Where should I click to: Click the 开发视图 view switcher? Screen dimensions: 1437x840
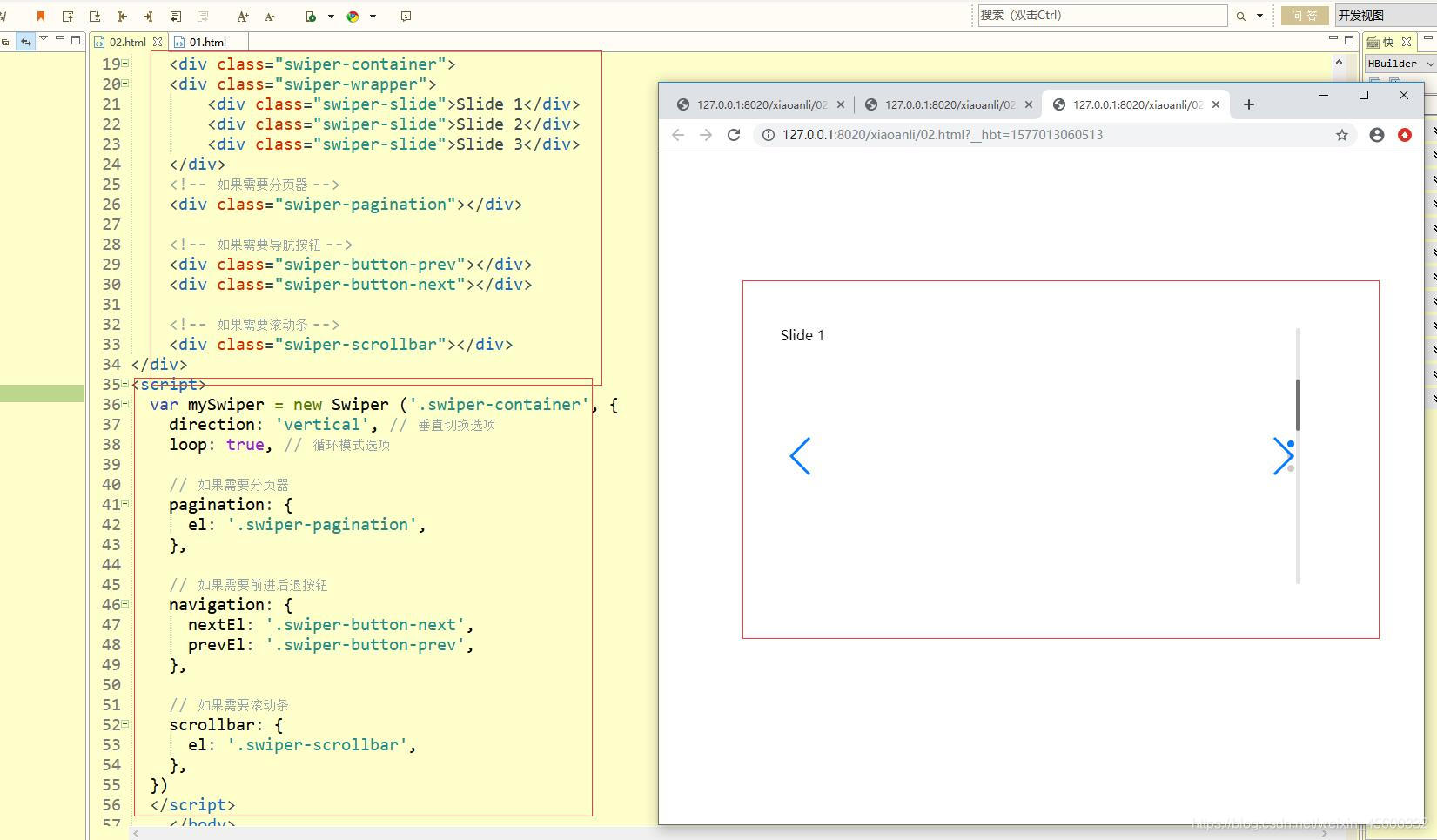click(x=1384, y=16)
